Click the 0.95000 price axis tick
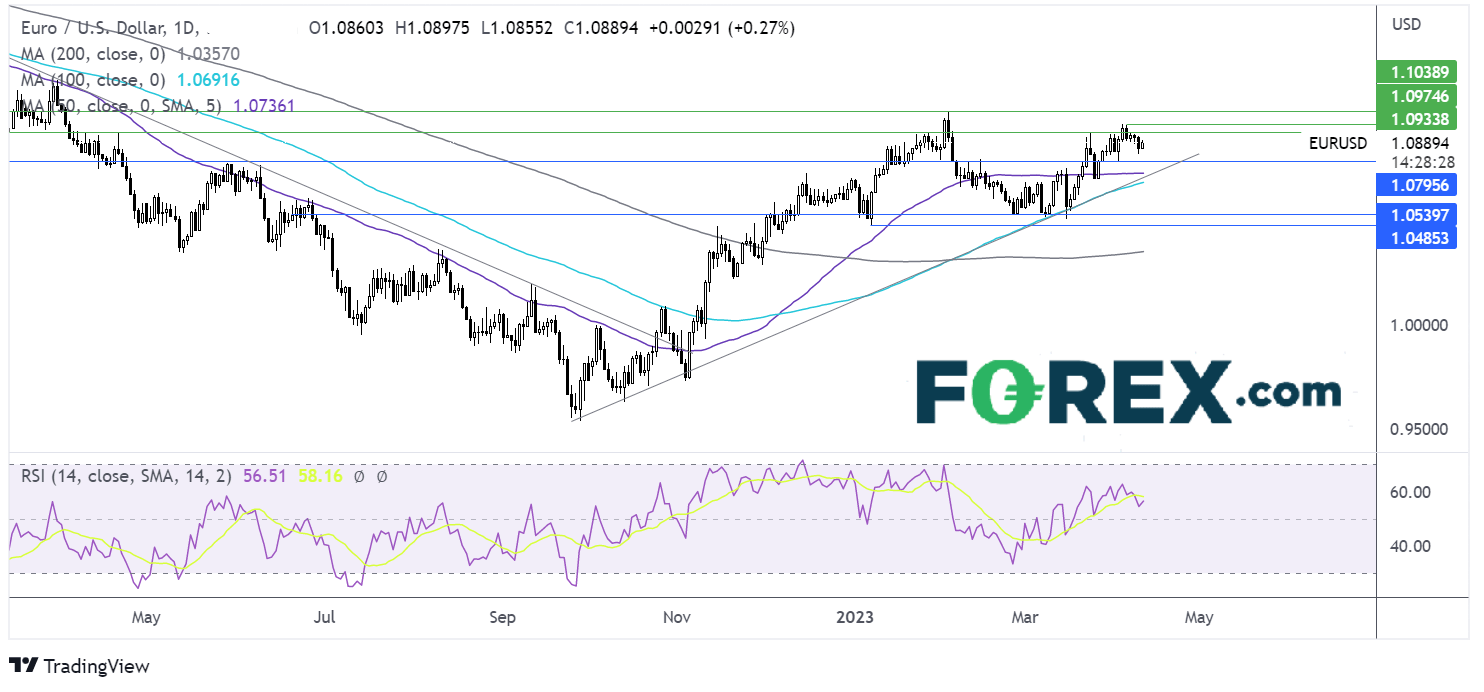Screen dimensions: 1484x692 [1419, 429]
